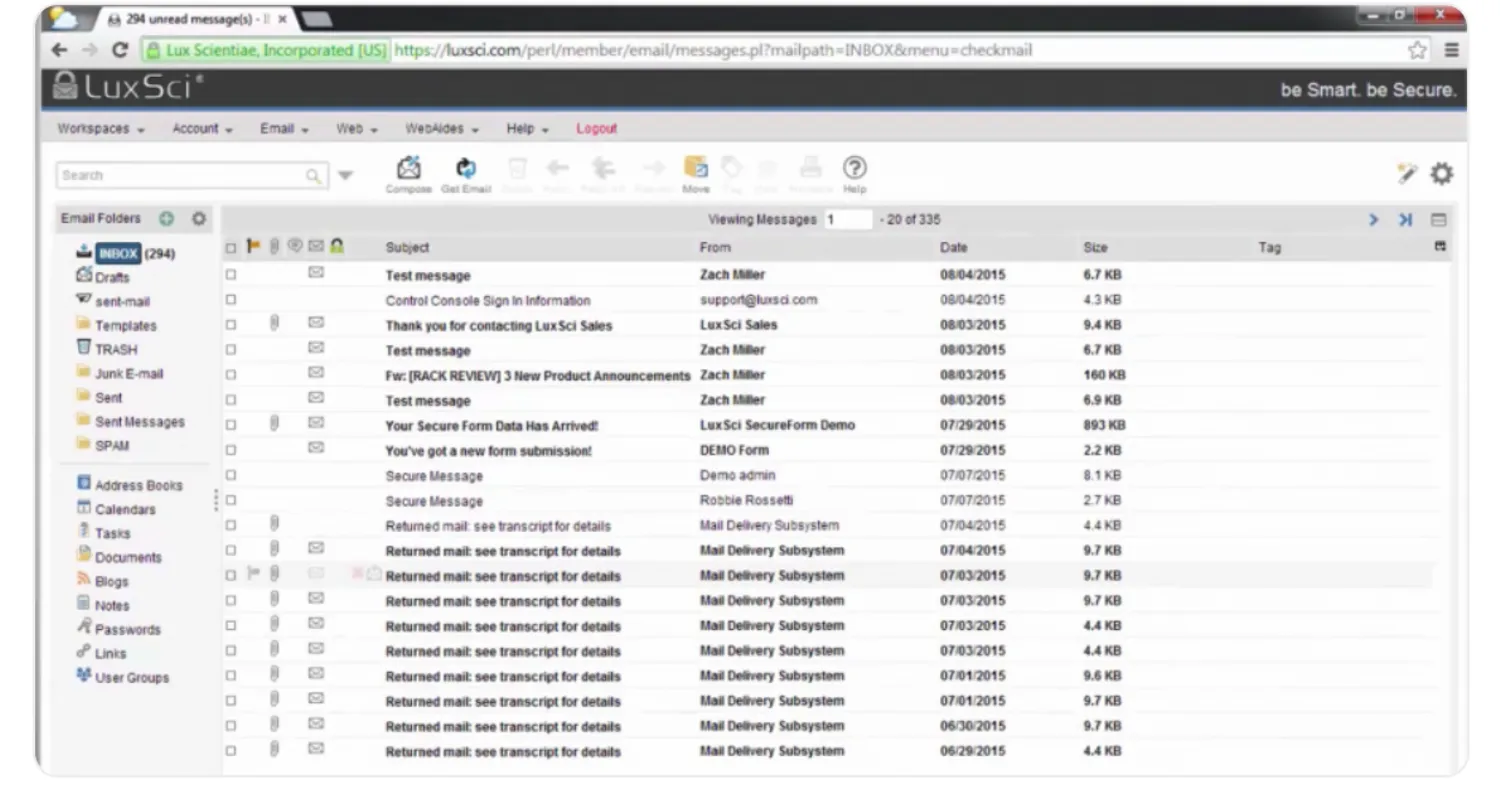Open the Workspaces menu
Screen dimensions: 1500x807
point(101,129)
